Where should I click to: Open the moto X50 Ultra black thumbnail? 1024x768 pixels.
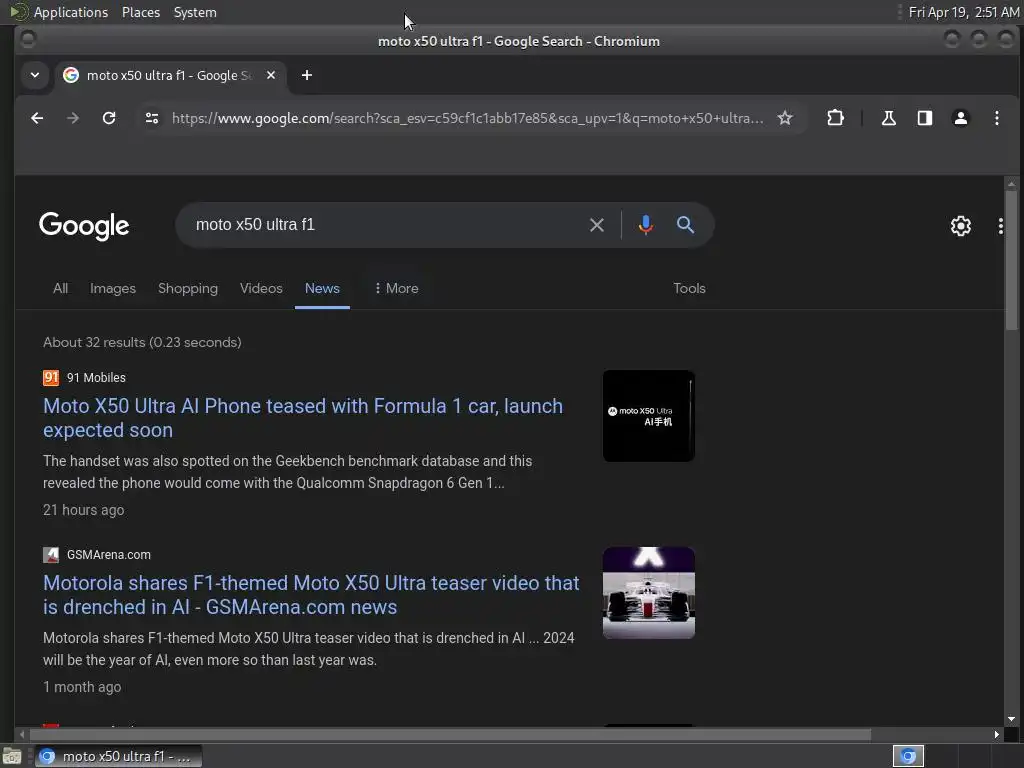(x=648, y=416)
